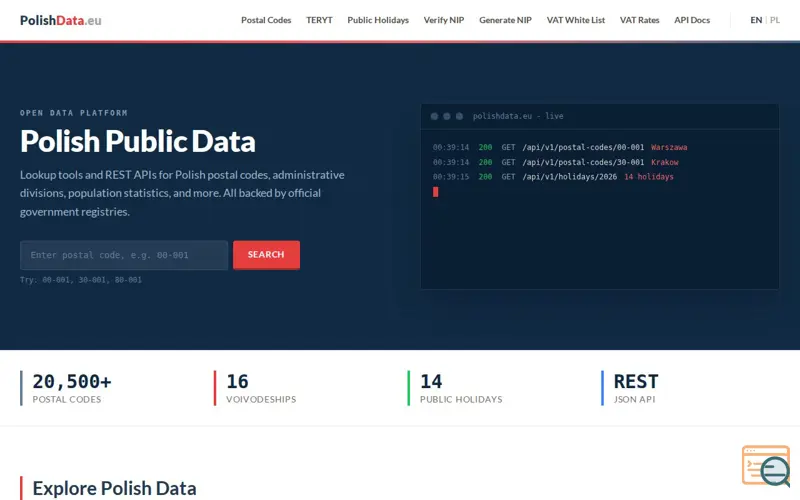Open the Verify NIP tool
The height and width of the screenshot is (500, 800).
tap(444, 20)
